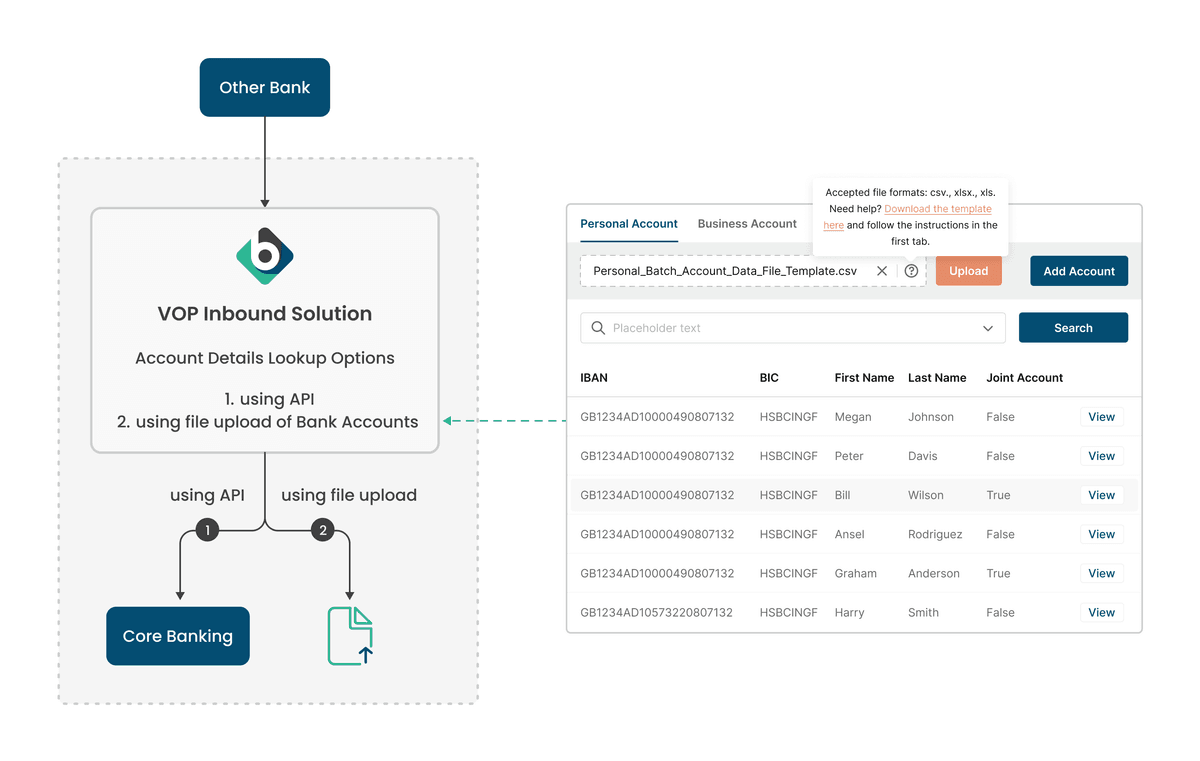Click into the Placeholder text search field

(x=780, y=328)
